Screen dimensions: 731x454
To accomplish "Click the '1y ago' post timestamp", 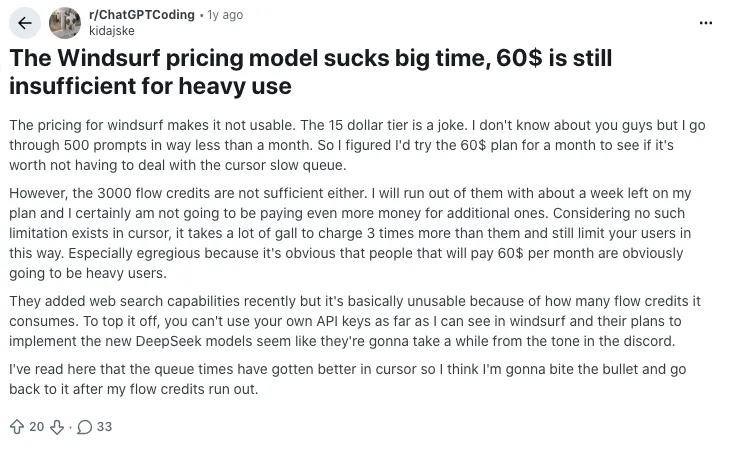I will (225, 15).
